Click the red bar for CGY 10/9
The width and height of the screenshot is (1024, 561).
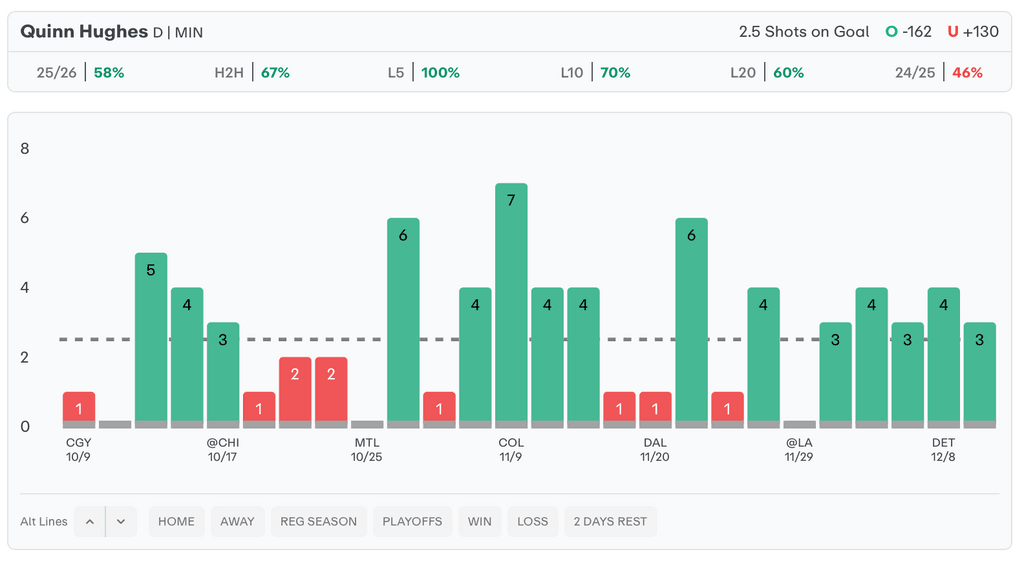click(x=79, y=409)
